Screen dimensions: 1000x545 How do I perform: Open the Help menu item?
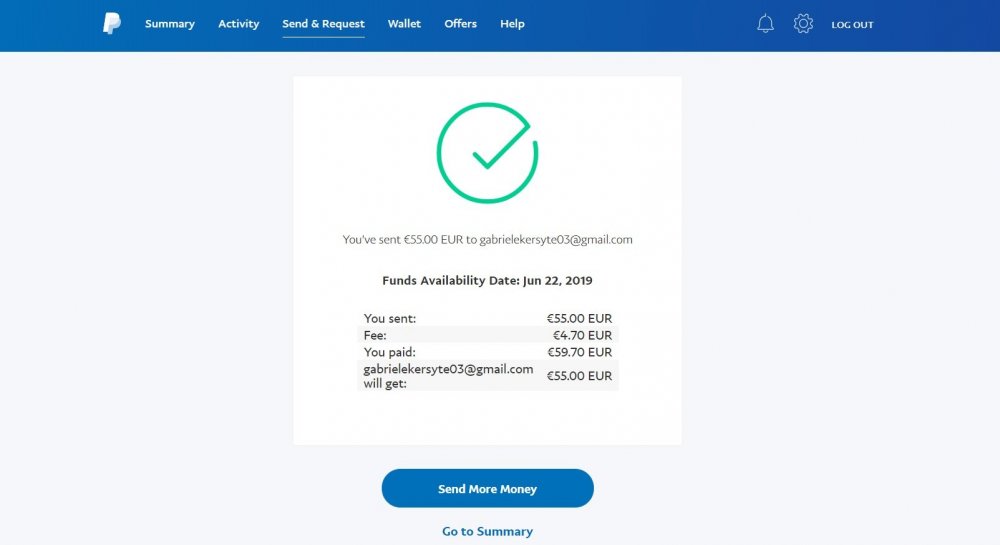click(512, 24)
